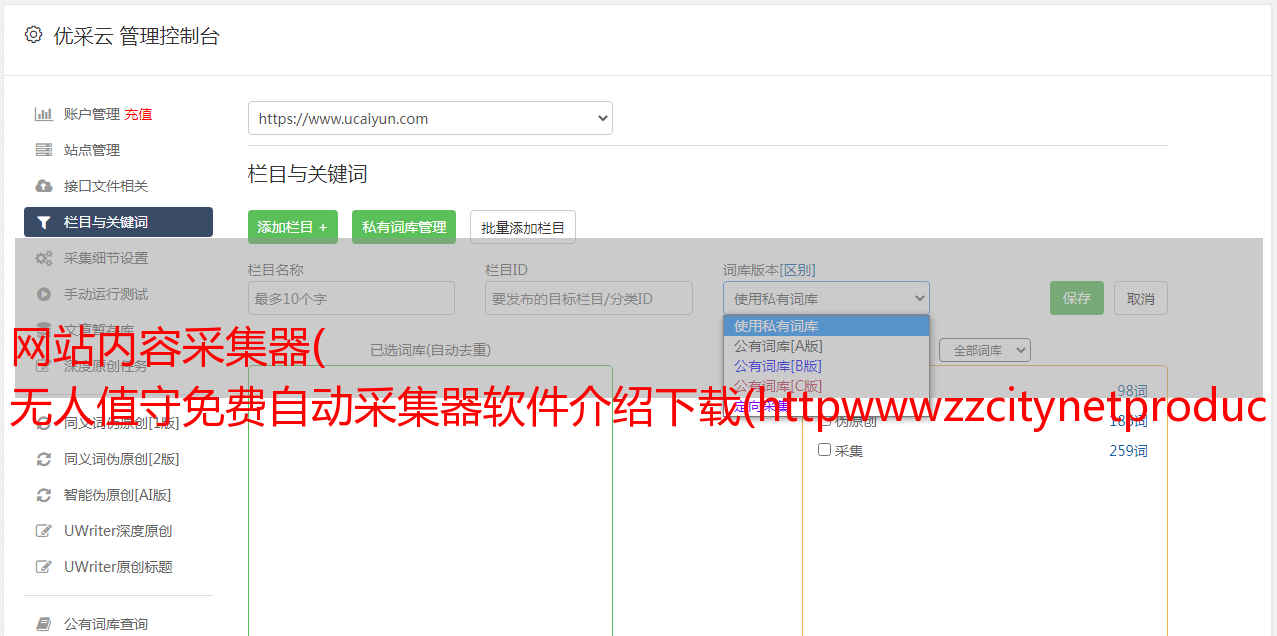Click the refresh icon for 同义词伪原创[2版]
Image resolution: width=1277 pixels, height=636 pixels.
(x=44, y=459)
